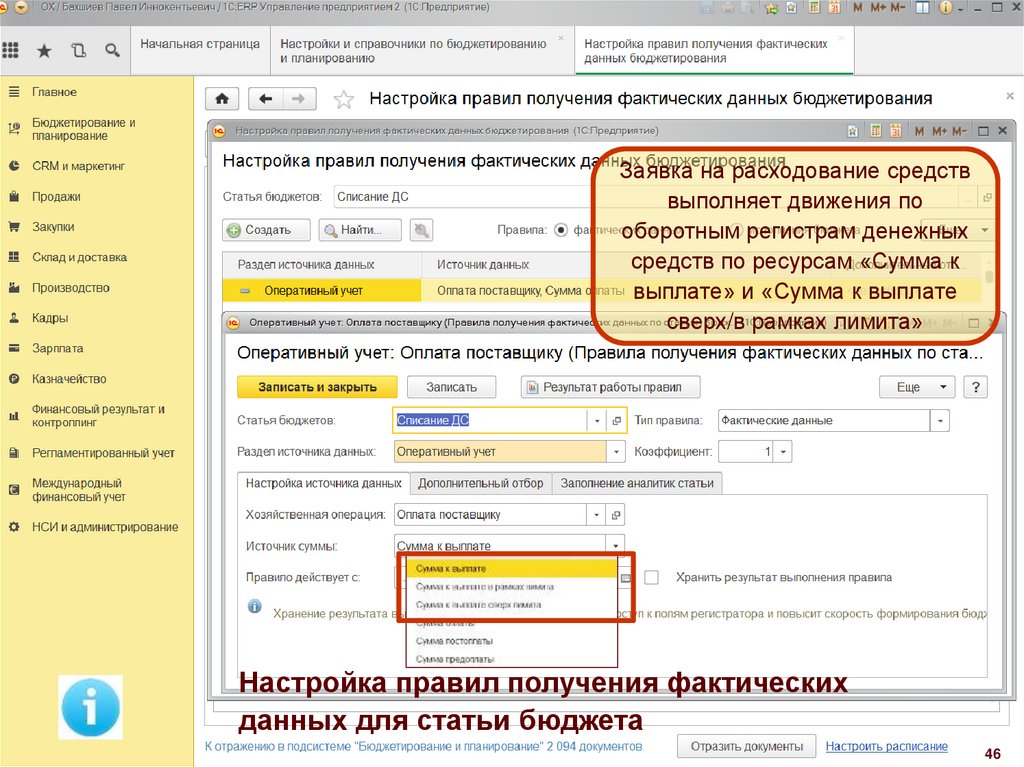This screenshot has width=1024, height=767.
Task: Open the Настроить расписание link
Action: tap(886, 746)
